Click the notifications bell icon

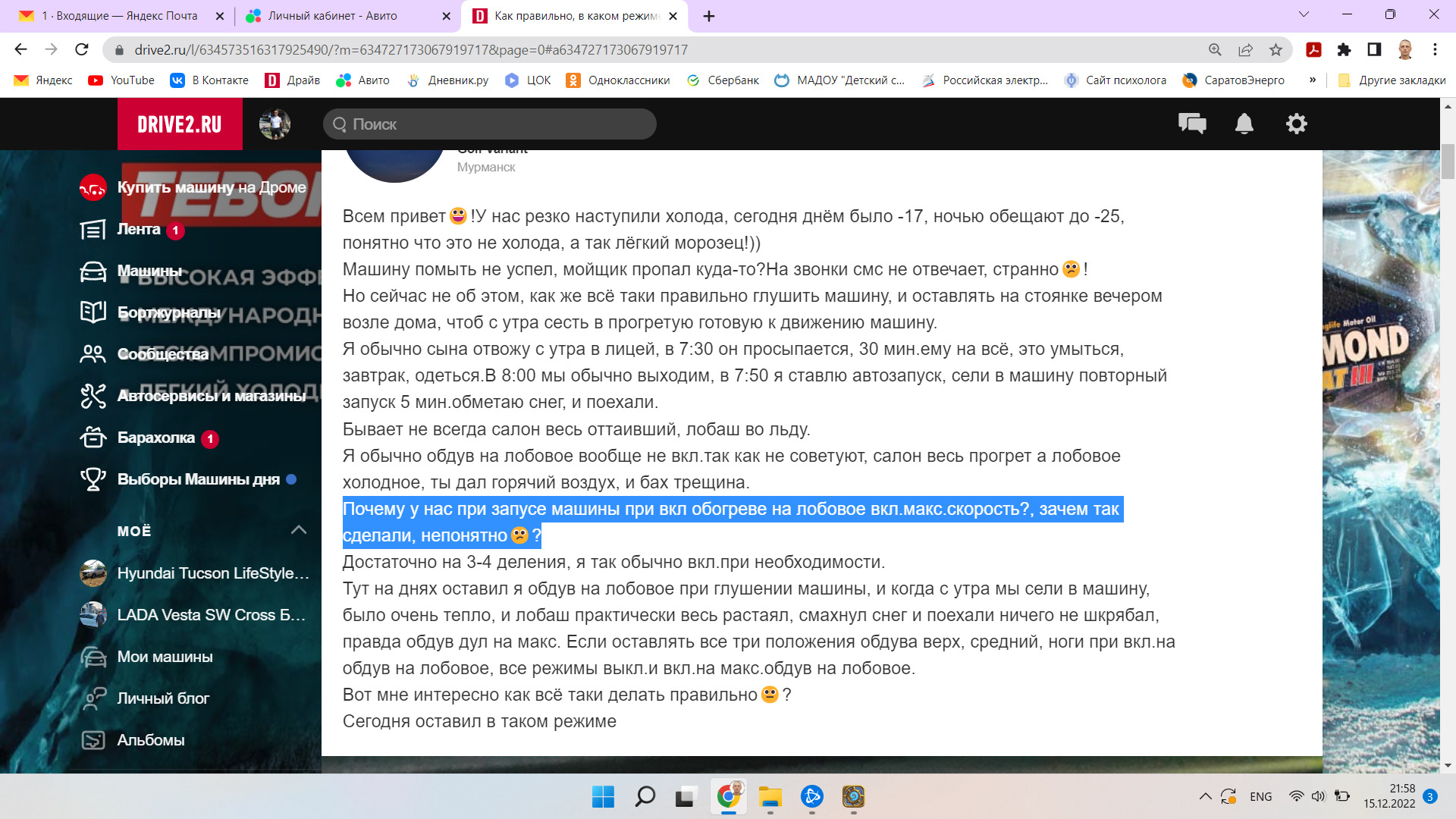1244,123
